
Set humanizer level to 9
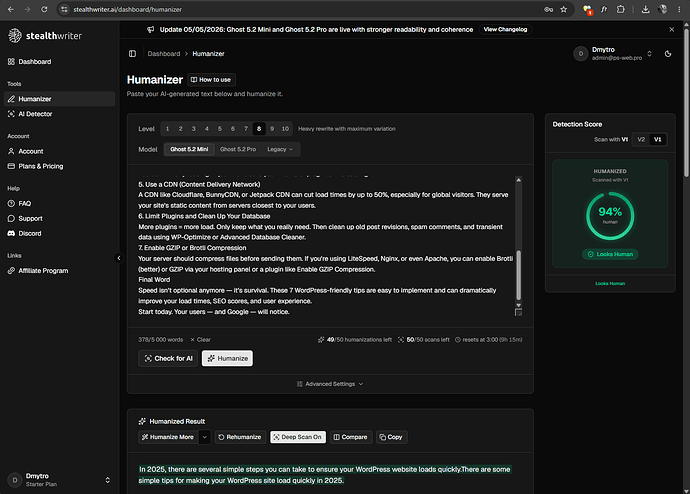272,129
